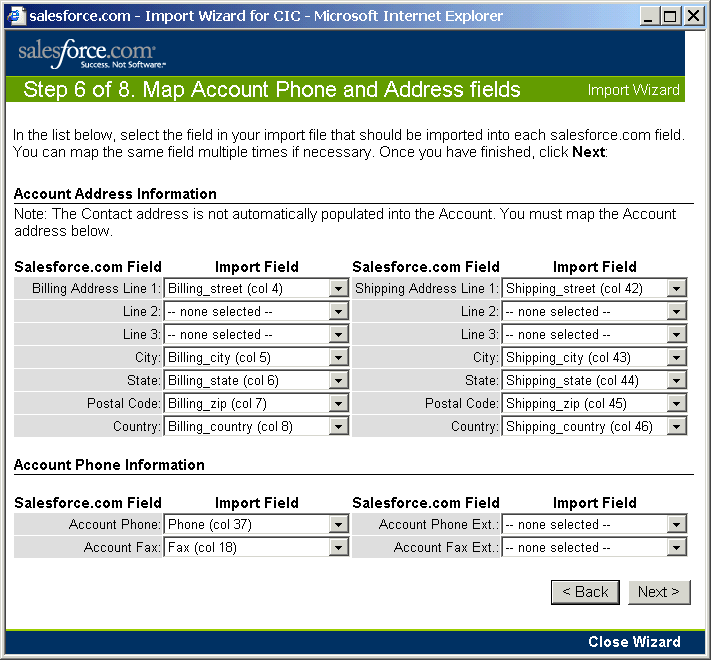Open Billing Line 3 none selected dropdown
This screenshot has height=660, width=711.
(x=256, y=335)
